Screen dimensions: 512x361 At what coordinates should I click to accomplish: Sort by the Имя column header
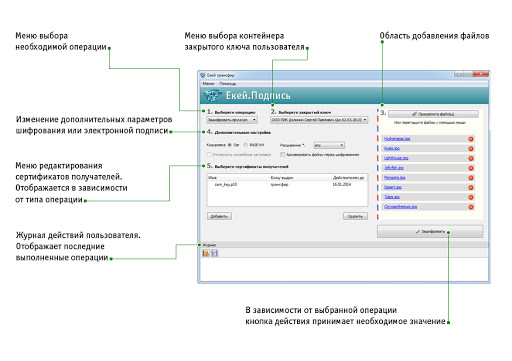coord(212,178)
